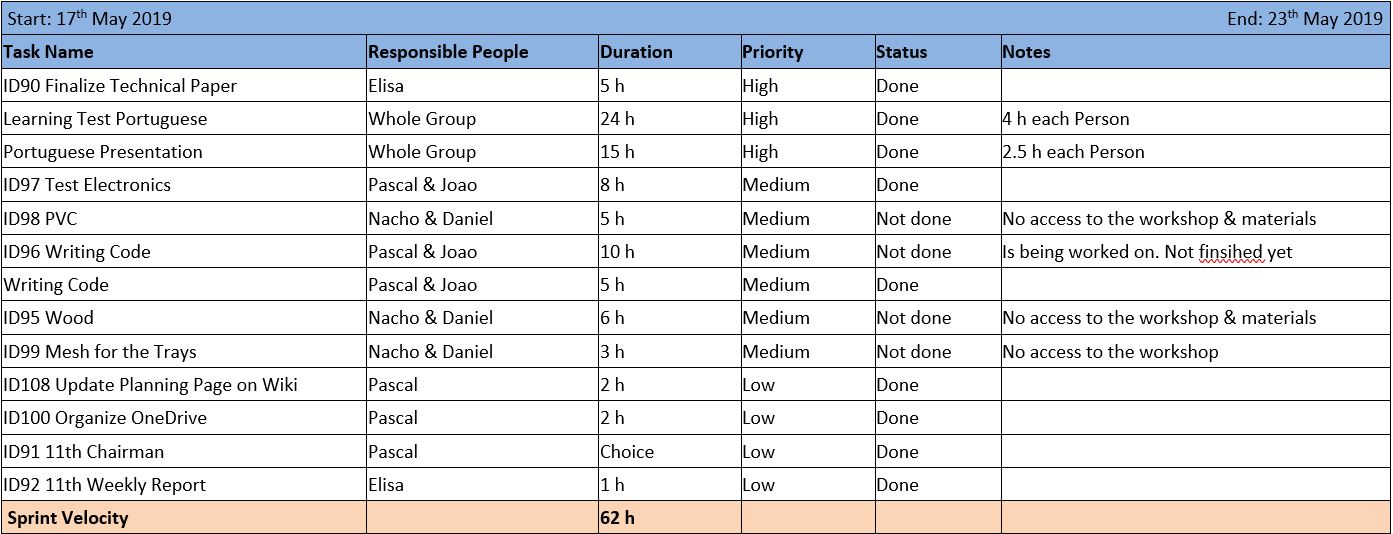
Task: Select the Priority header cell
Action: [x=772, y=52]
